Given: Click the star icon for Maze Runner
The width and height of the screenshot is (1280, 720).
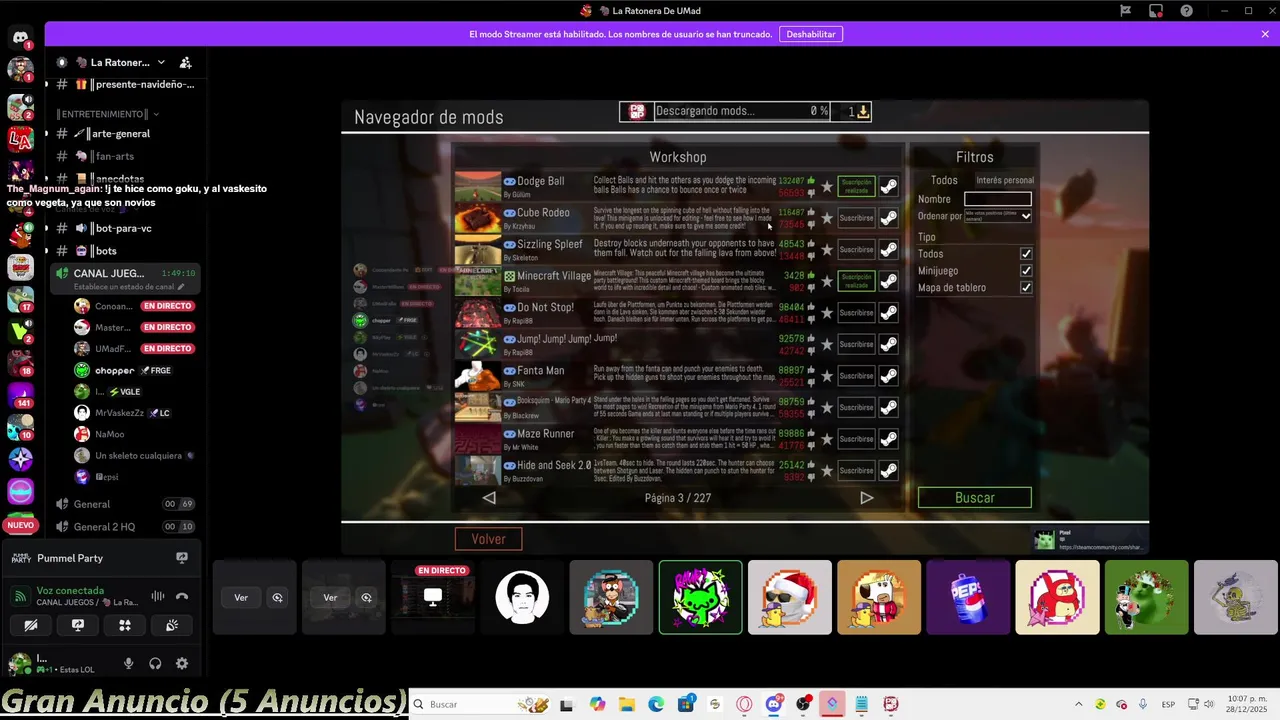Looking at the screenshot, I should [827, 439].
